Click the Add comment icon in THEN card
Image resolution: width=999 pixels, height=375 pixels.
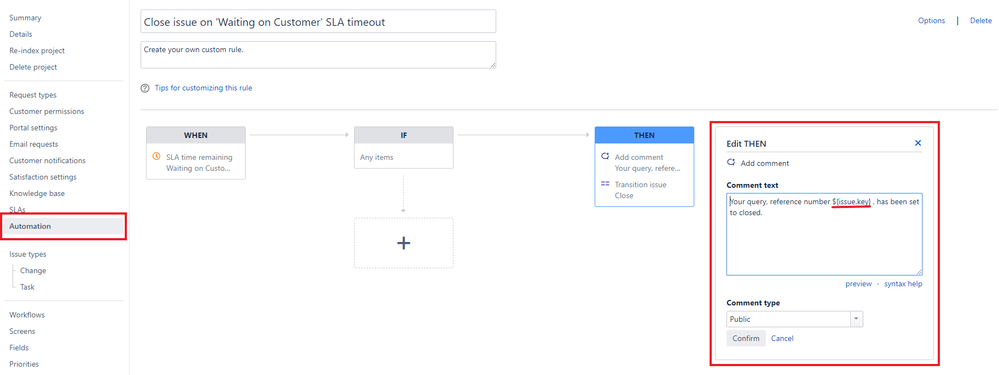tap(605, 157)
